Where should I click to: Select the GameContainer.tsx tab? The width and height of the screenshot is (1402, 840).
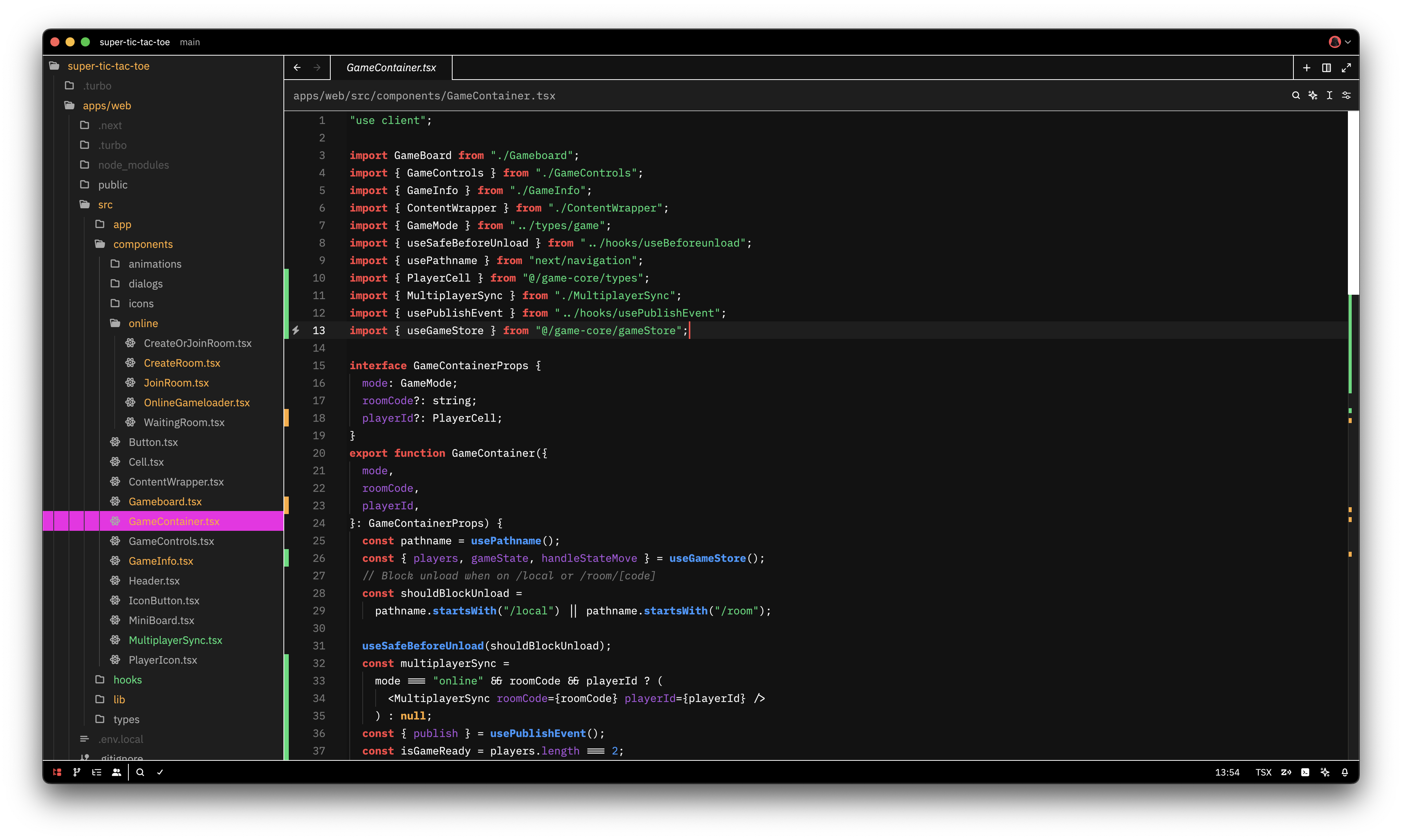pos(391,67)
